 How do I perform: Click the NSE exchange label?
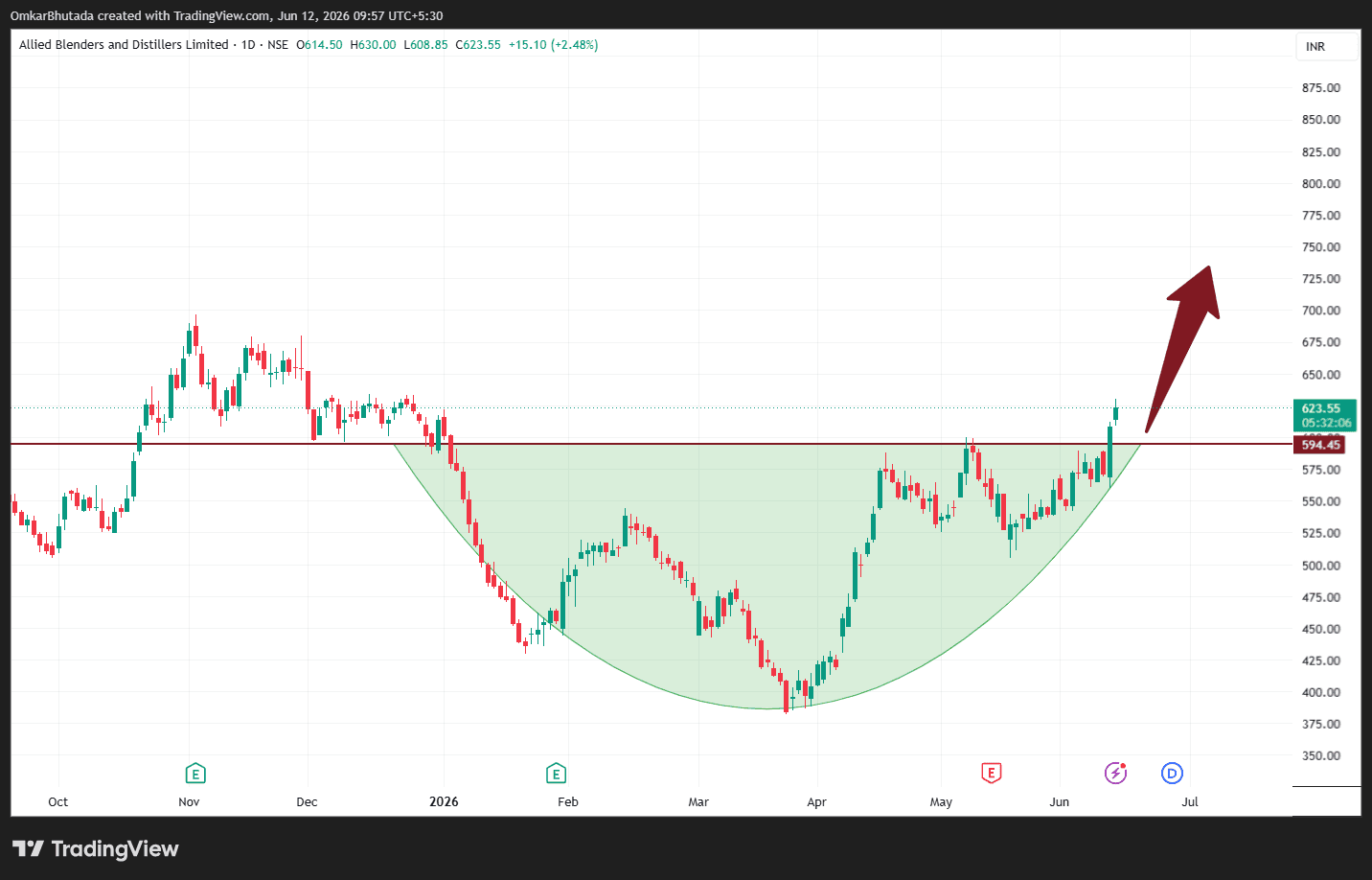coord(278,44)
